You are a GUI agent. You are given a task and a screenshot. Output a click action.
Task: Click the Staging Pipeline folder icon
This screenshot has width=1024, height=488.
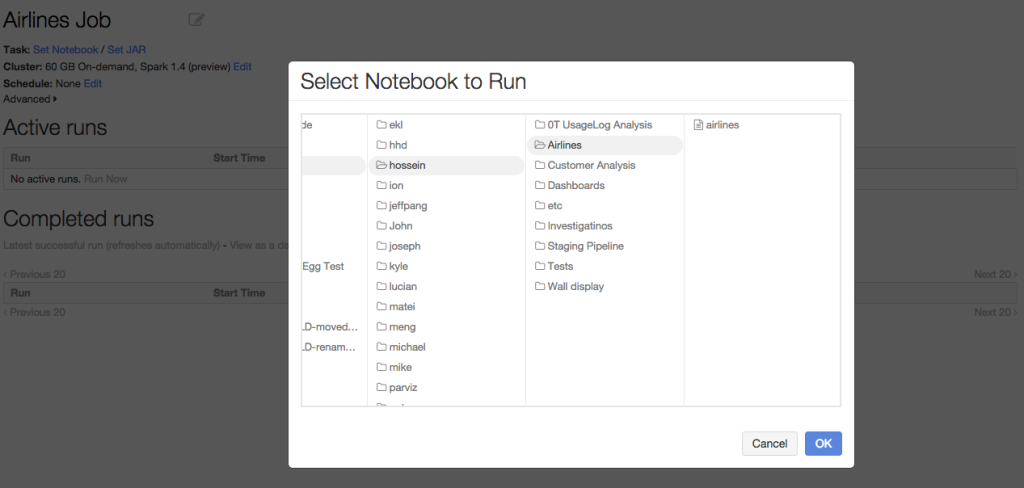pyautogui.click(x=540, y=246)
